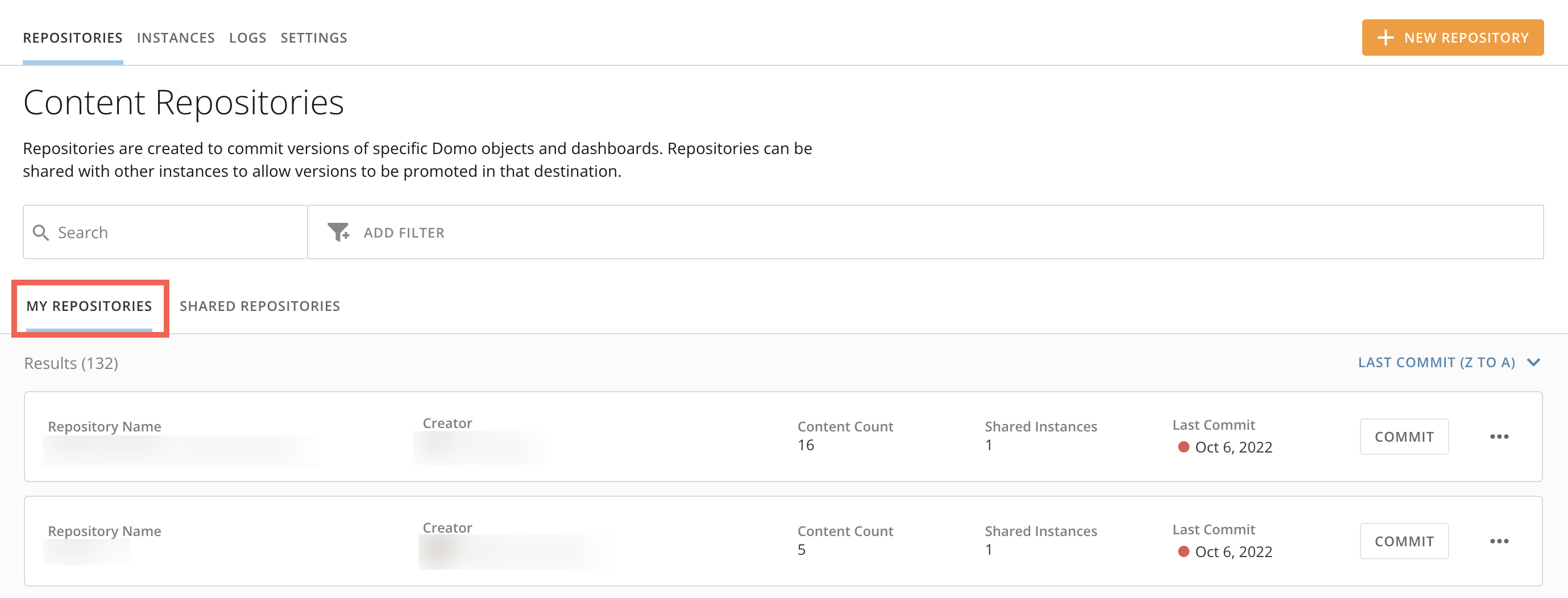Open the Add Filter menu

tap(404, 232)
